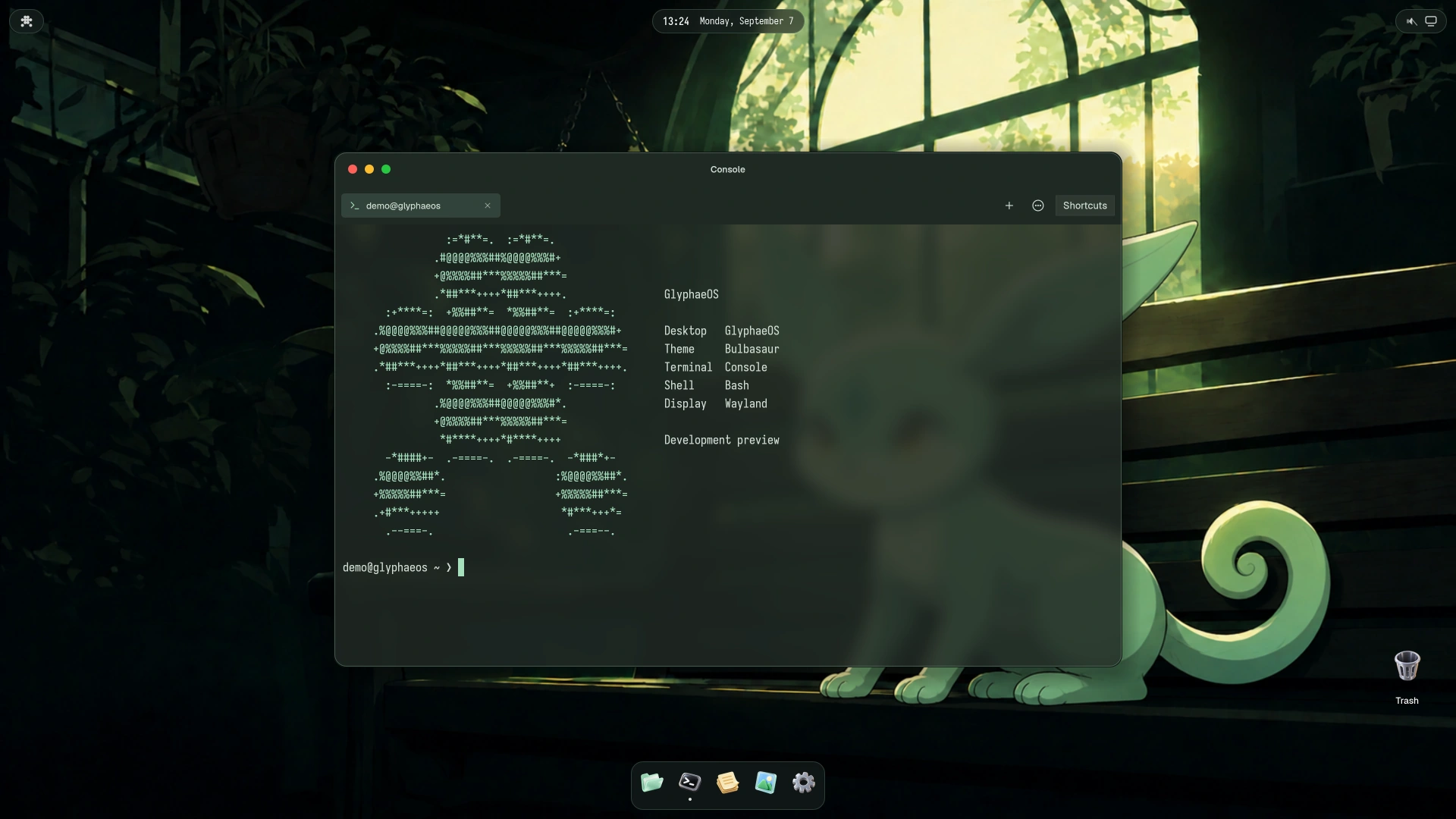Viewport: 1456px width, 819px height.
Task: Open the Console app in the dock
Action: pos(689,782)
